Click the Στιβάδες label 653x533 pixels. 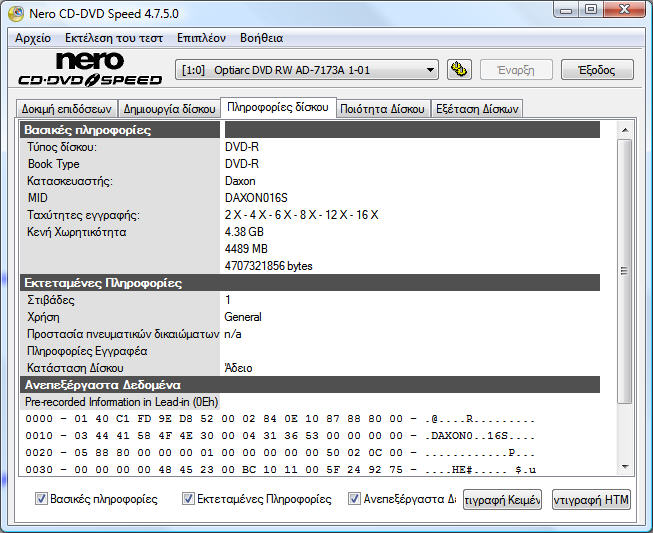coord(50,300)
